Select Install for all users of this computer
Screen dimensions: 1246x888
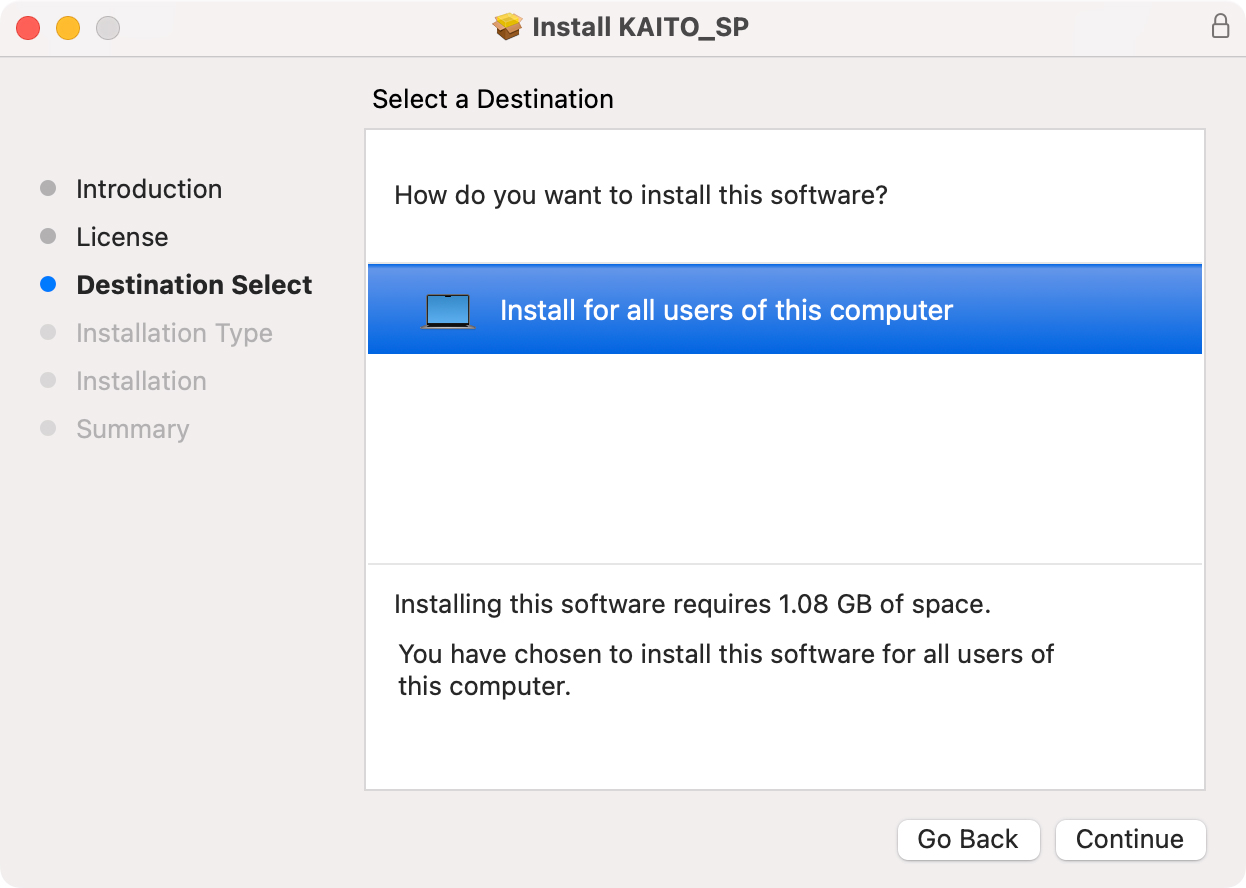click(785, 310)
